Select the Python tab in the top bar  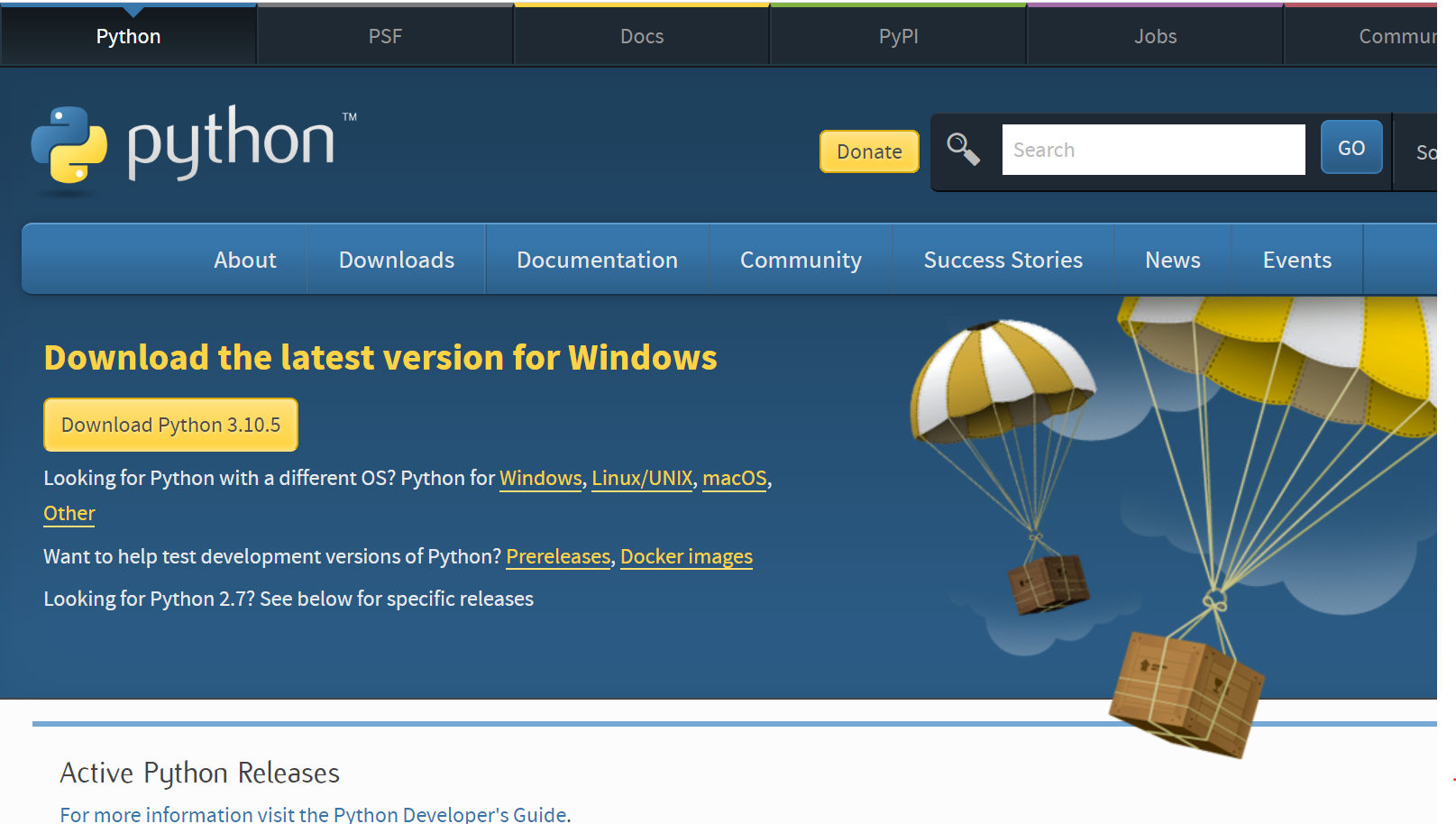coord(128,36)
